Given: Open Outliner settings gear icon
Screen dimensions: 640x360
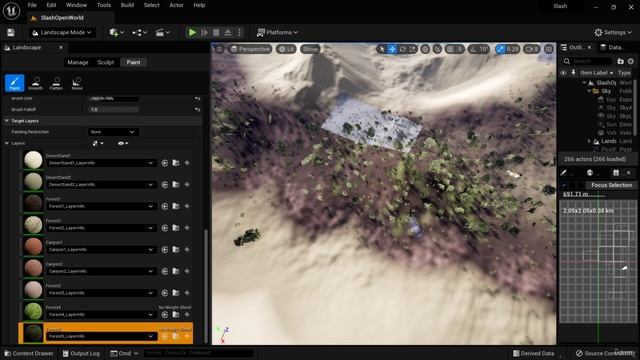Looking at the screenshot, I should click(x=631, y=61).
